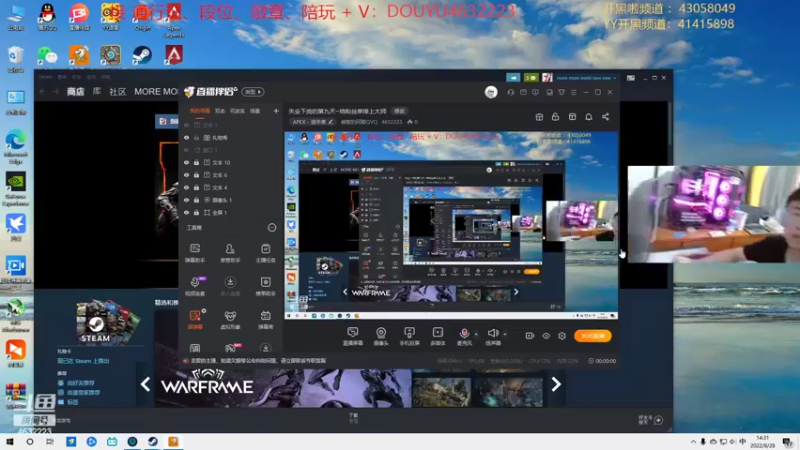Add a new scene with plus icon
This screenshot has height=450, width=800.
[x=276, y=111]
